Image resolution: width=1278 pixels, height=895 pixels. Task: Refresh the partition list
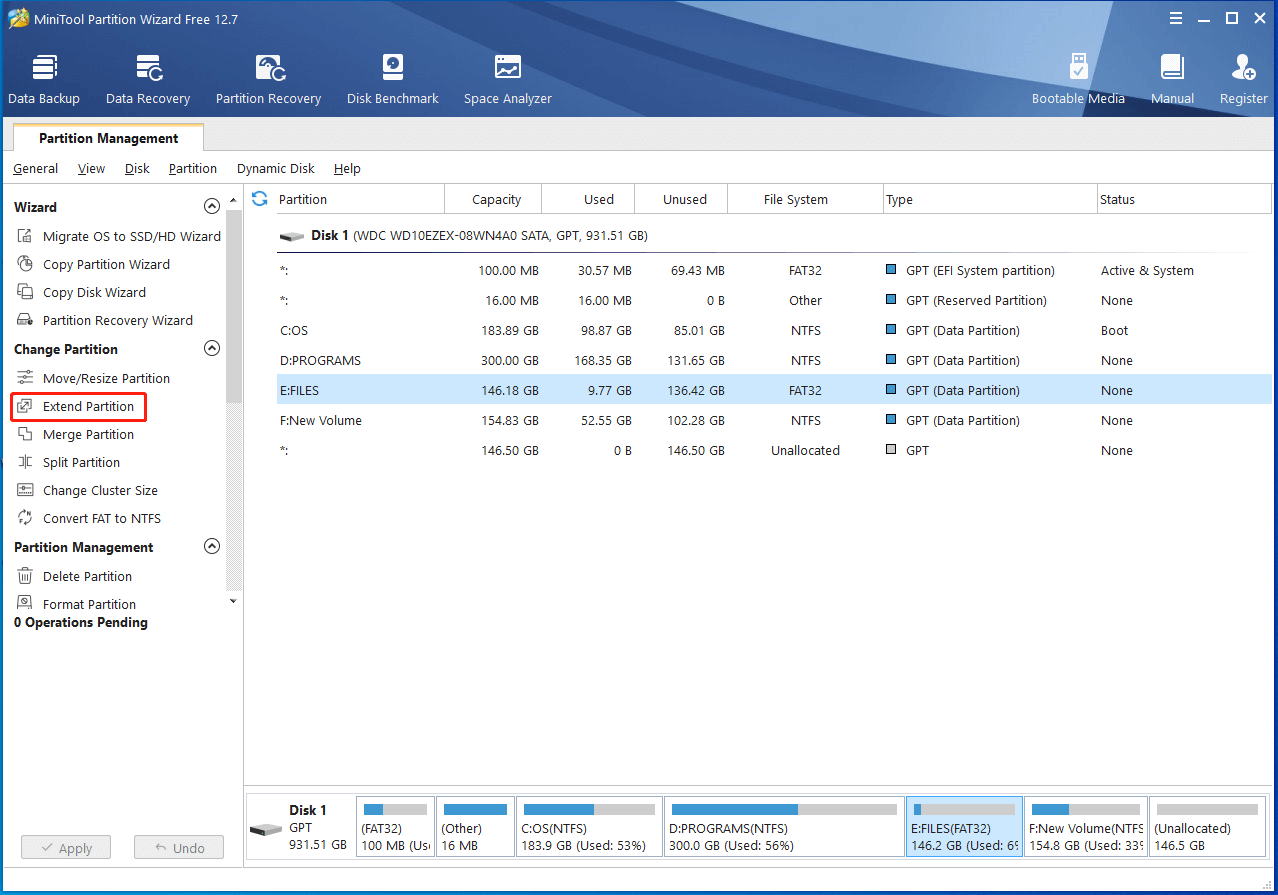coord(260,199)
